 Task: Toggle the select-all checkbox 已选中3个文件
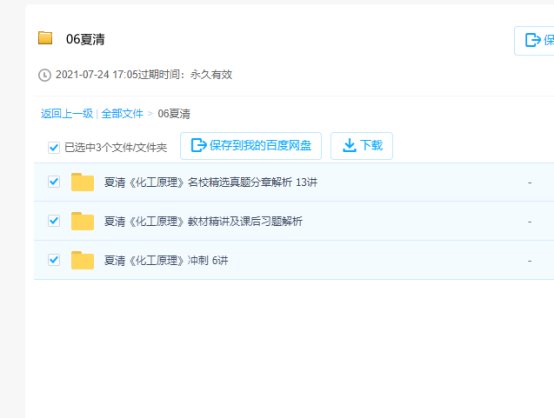pos(54,147)
